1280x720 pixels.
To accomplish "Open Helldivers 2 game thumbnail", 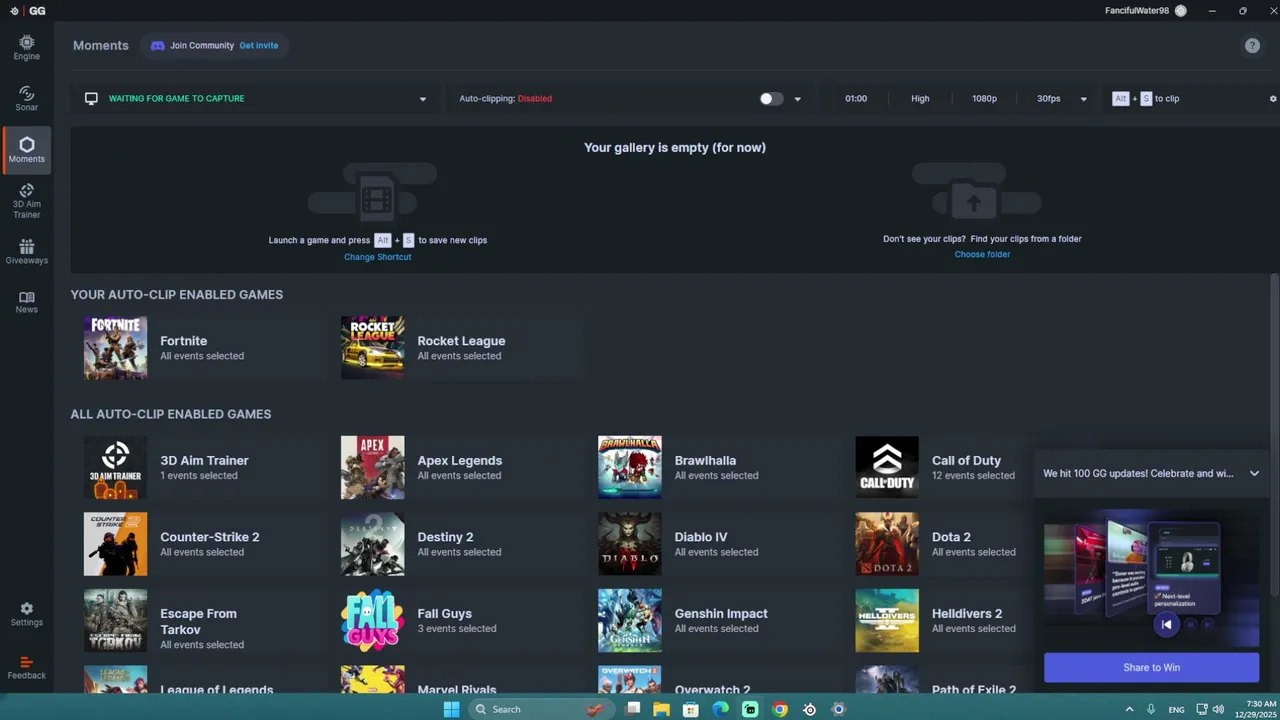I will pyautogui.click(x=886, y=621).
